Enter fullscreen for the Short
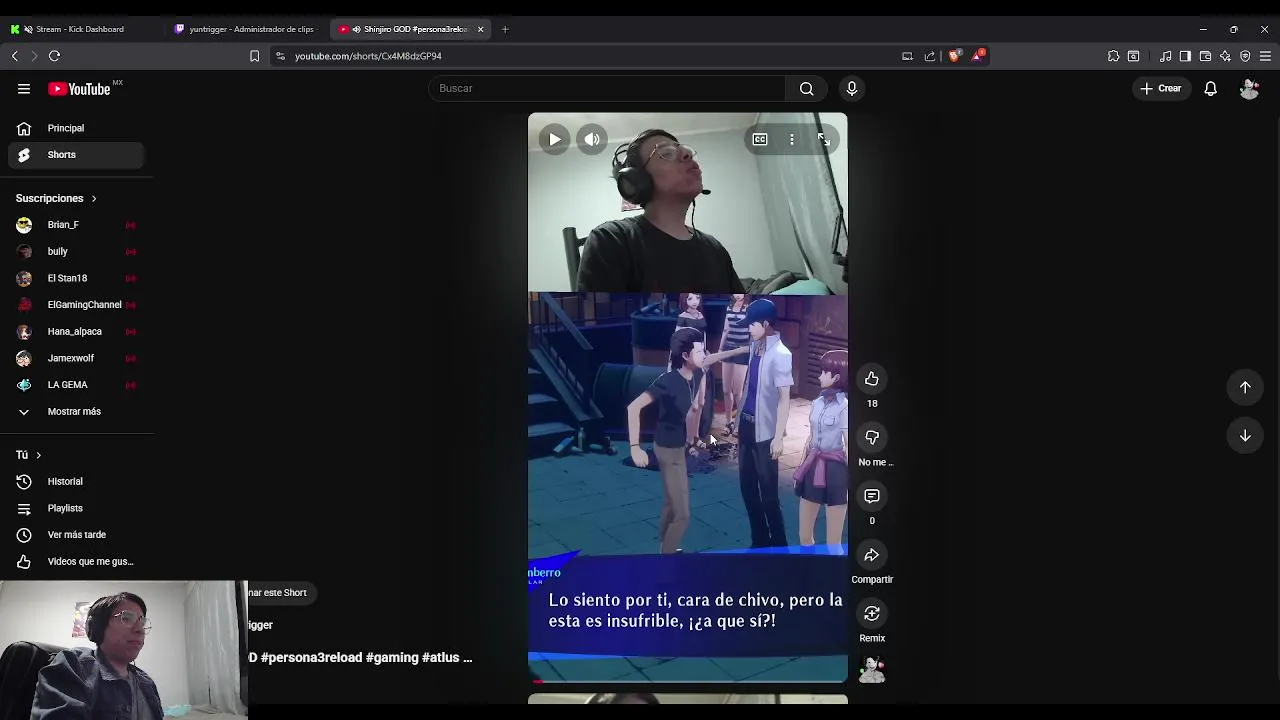 (823, 139)
